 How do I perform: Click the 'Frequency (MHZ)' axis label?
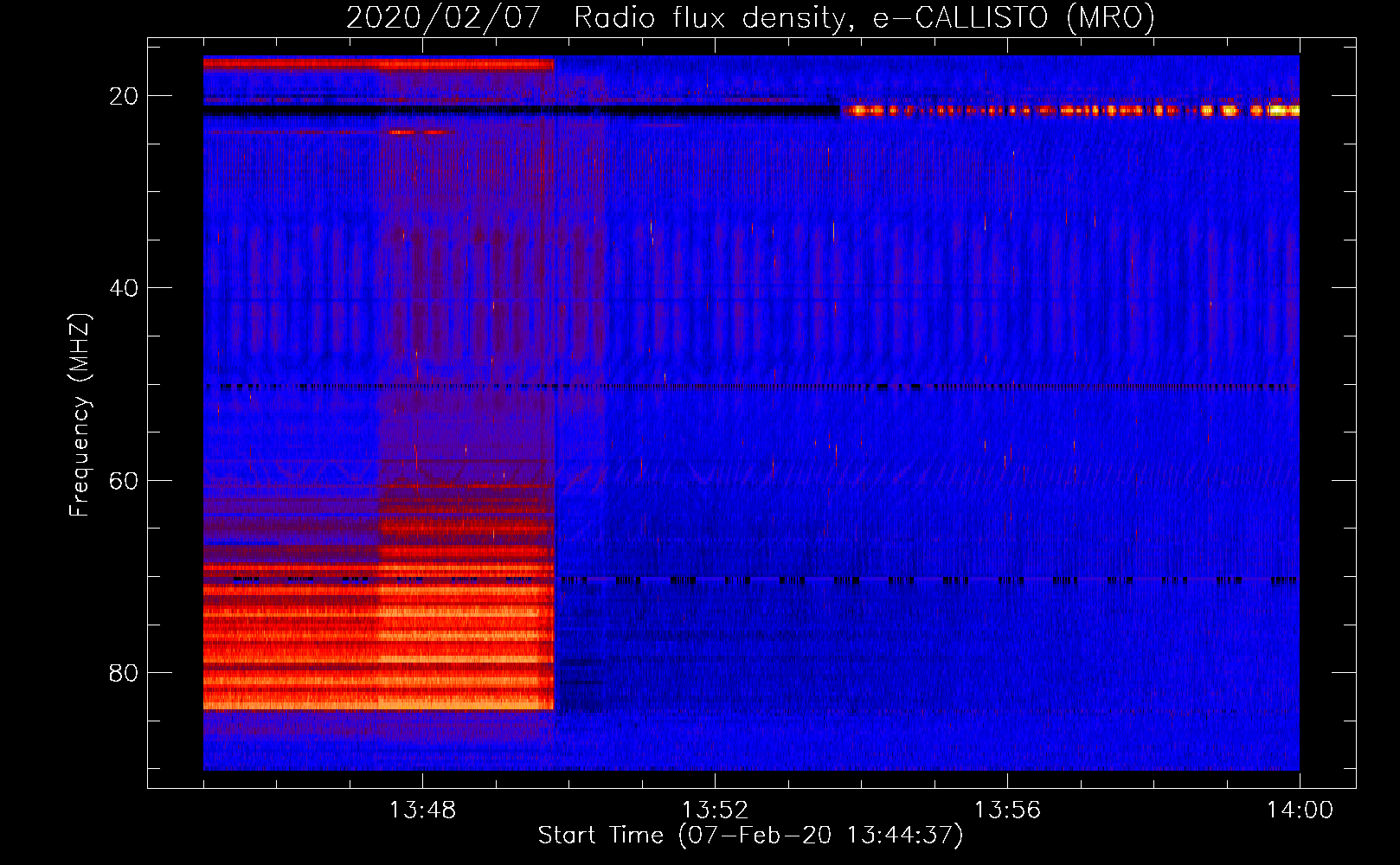tap(80, 415)
